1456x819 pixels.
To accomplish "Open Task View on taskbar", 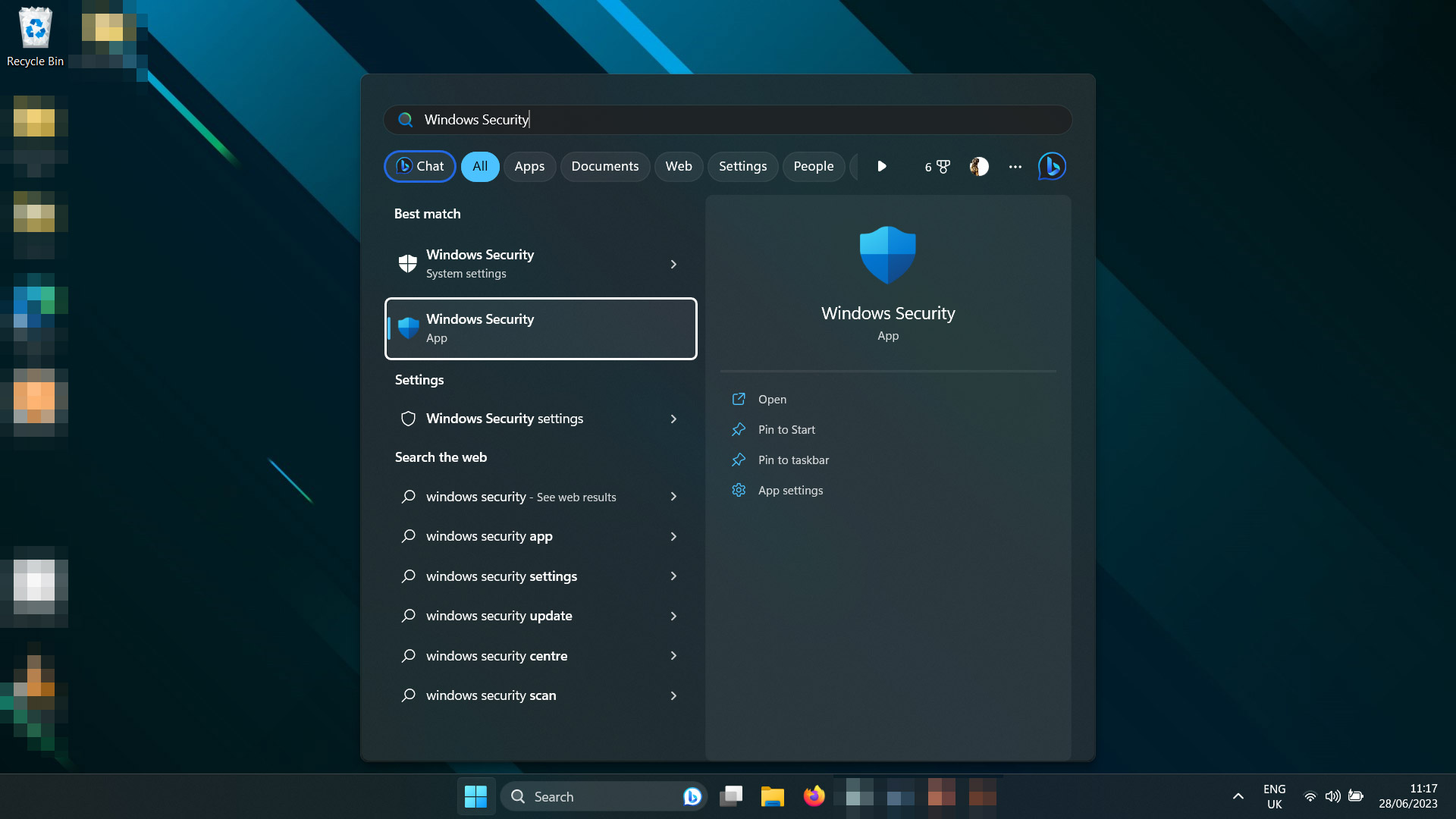I will 731,796.
